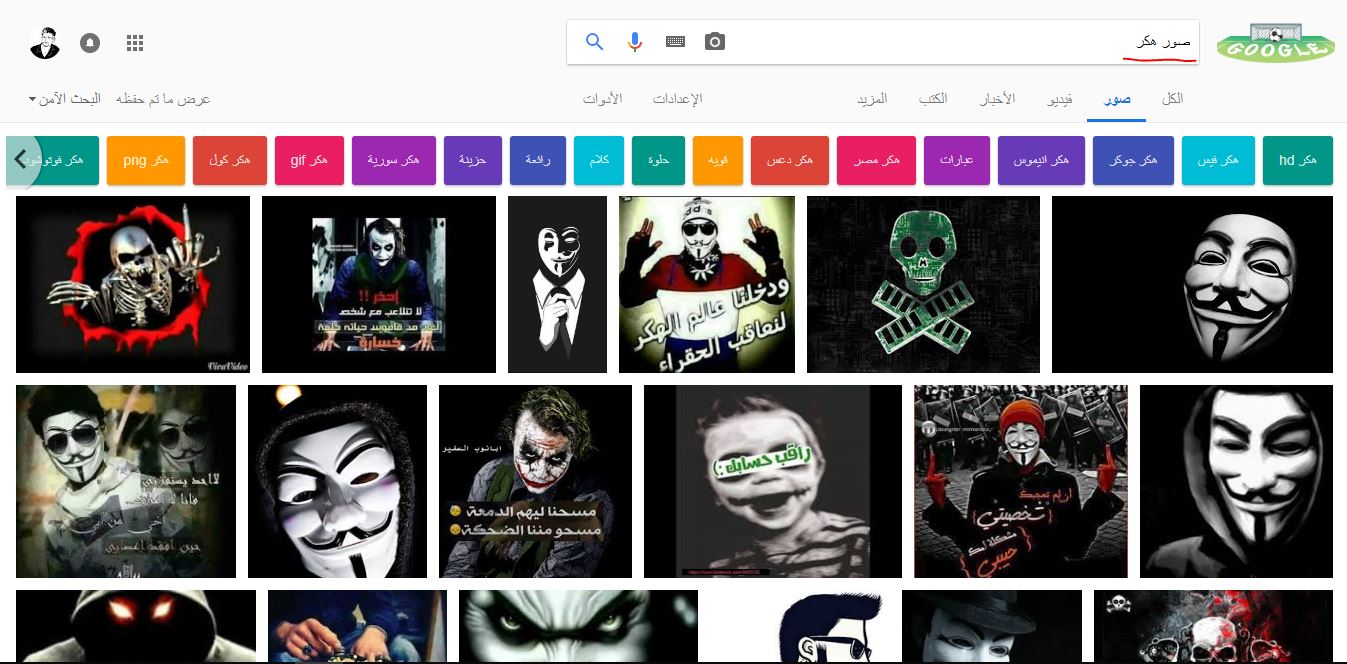Select the عبارات suggestion chip
The height and width of the screenshot is (664, 1347).
956,161
